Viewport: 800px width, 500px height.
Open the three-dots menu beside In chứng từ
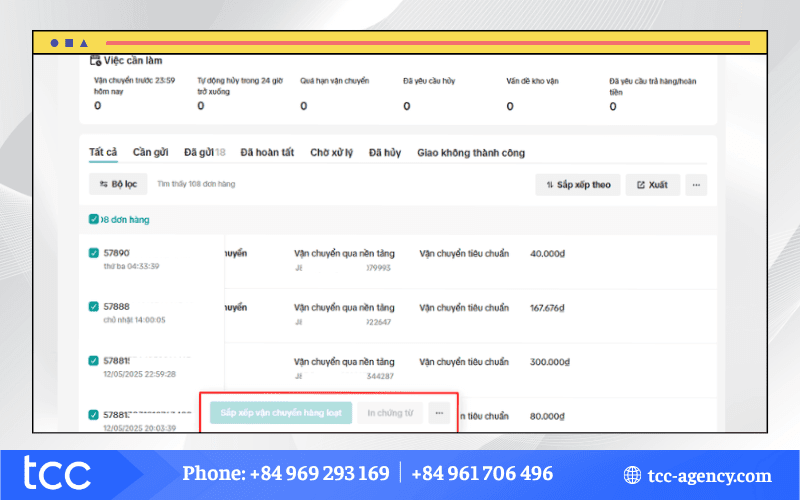click(x=439, y=413)
